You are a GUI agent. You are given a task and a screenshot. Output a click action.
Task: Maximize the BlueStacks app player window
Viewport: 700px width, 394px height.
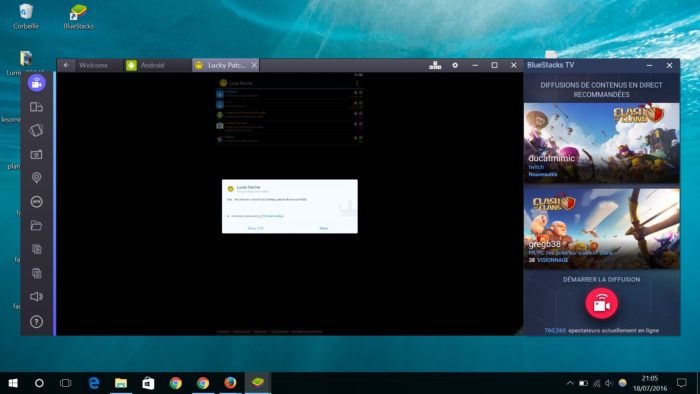pos(494,65)
